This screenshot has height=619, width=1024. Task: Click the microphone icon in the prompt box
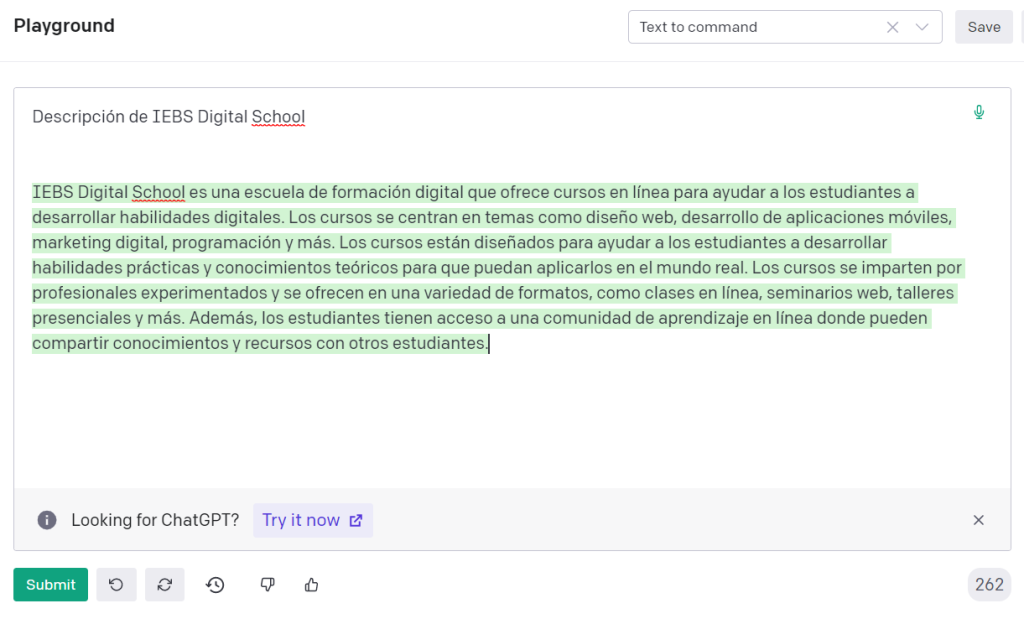[x=978, y=112]
